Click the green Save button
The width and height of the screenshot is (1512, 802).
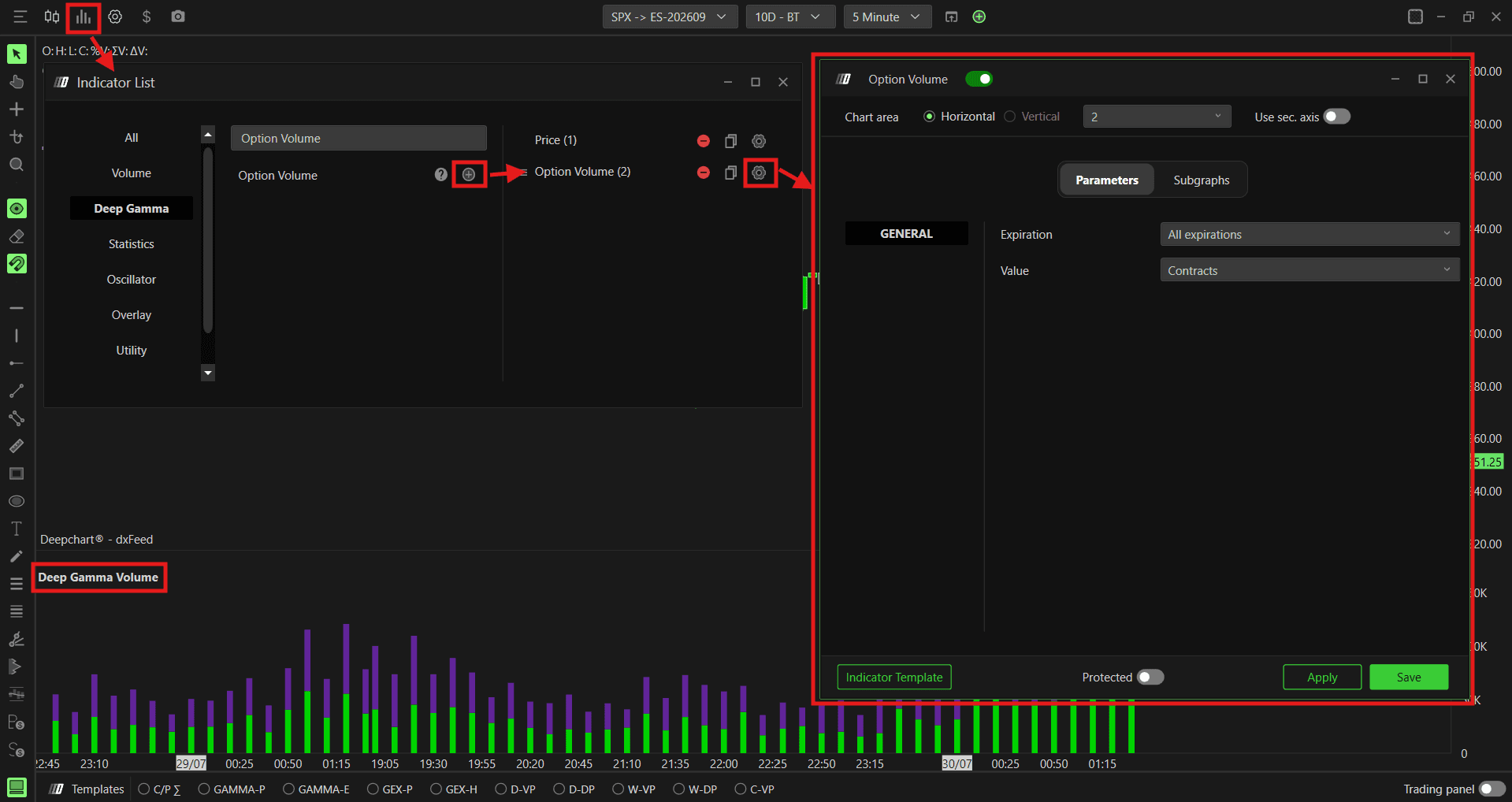(x=1409, y=677)
